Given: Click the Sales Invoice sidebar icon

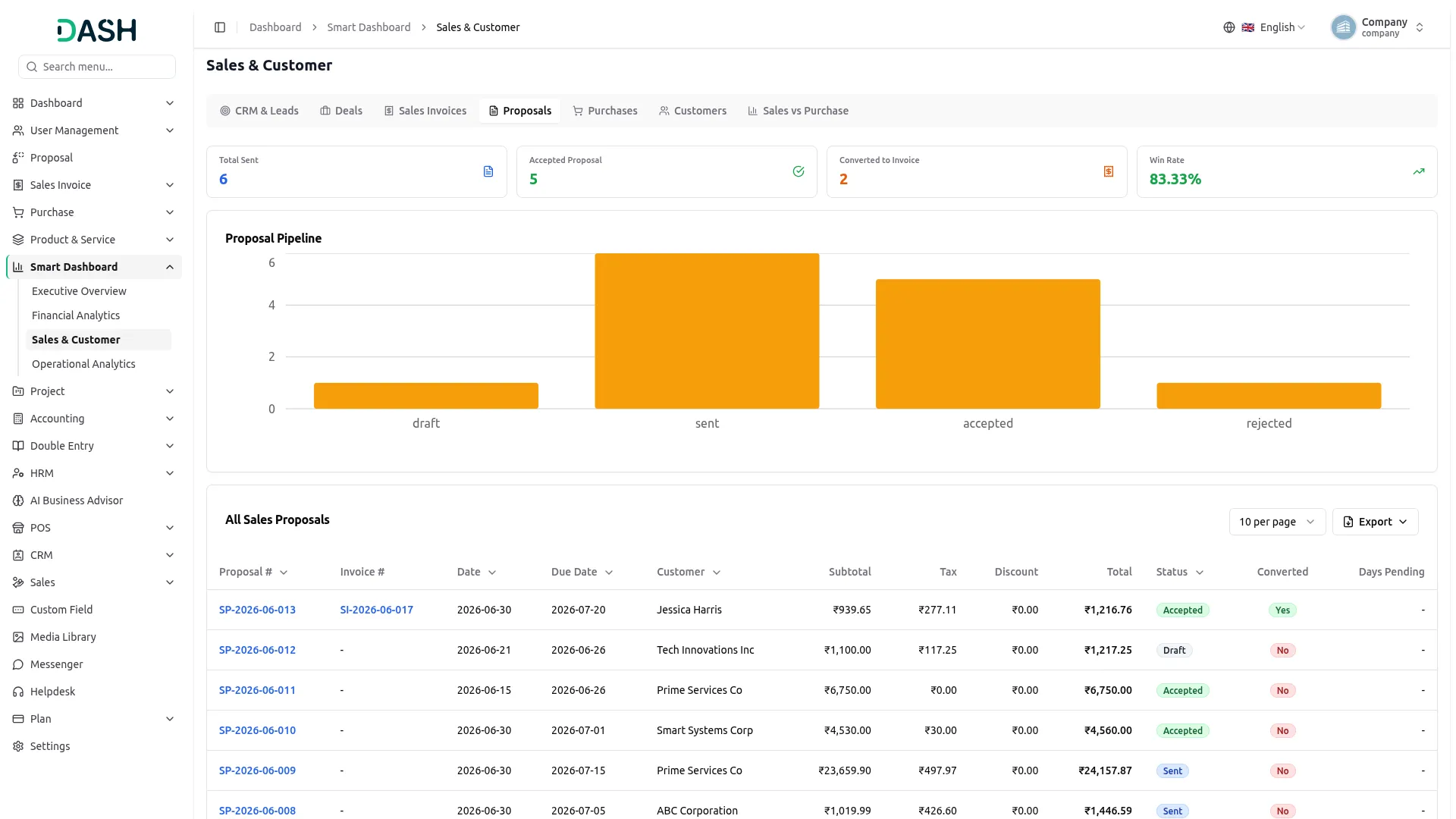Looking at the screenshot, I should (x=18, y=185).
